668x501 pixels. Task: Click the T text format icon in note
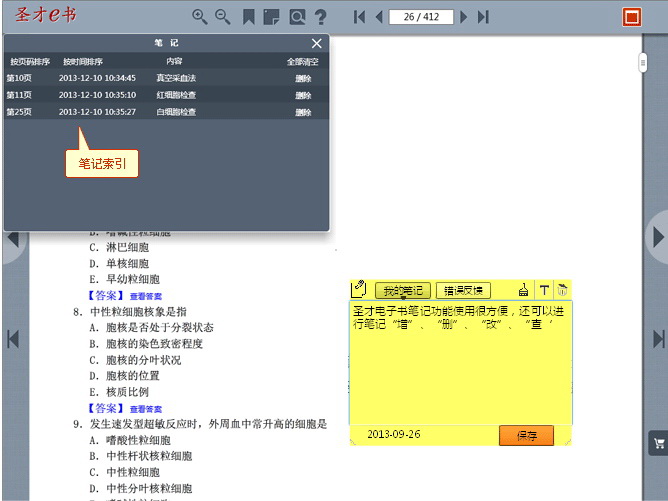tap(544, 290)
